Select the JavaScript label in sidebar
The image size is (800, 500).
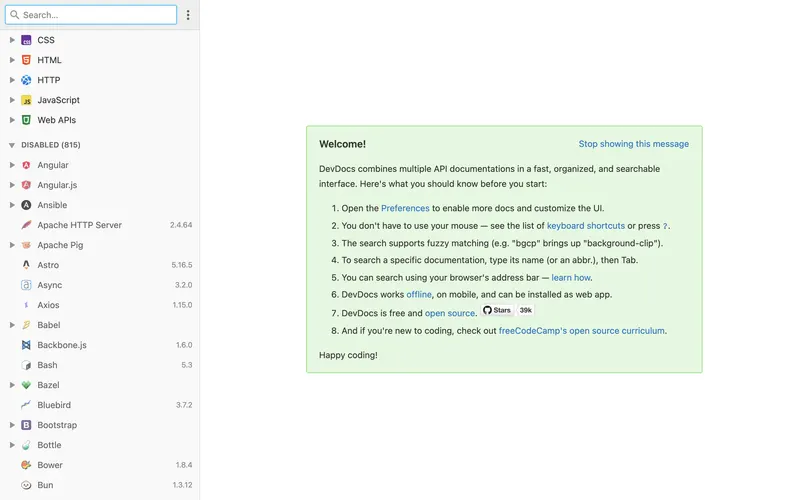point(59,100)
